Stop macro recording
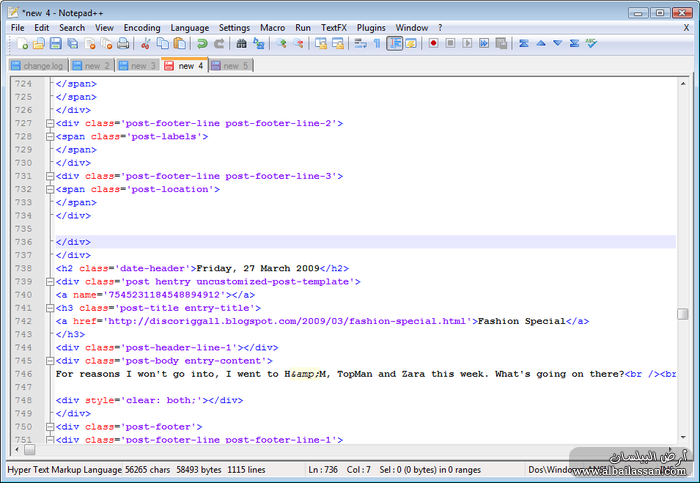Image resolution: width=700 pixels, height=483 pixels. pyautogui.click(x=450, y=43)
